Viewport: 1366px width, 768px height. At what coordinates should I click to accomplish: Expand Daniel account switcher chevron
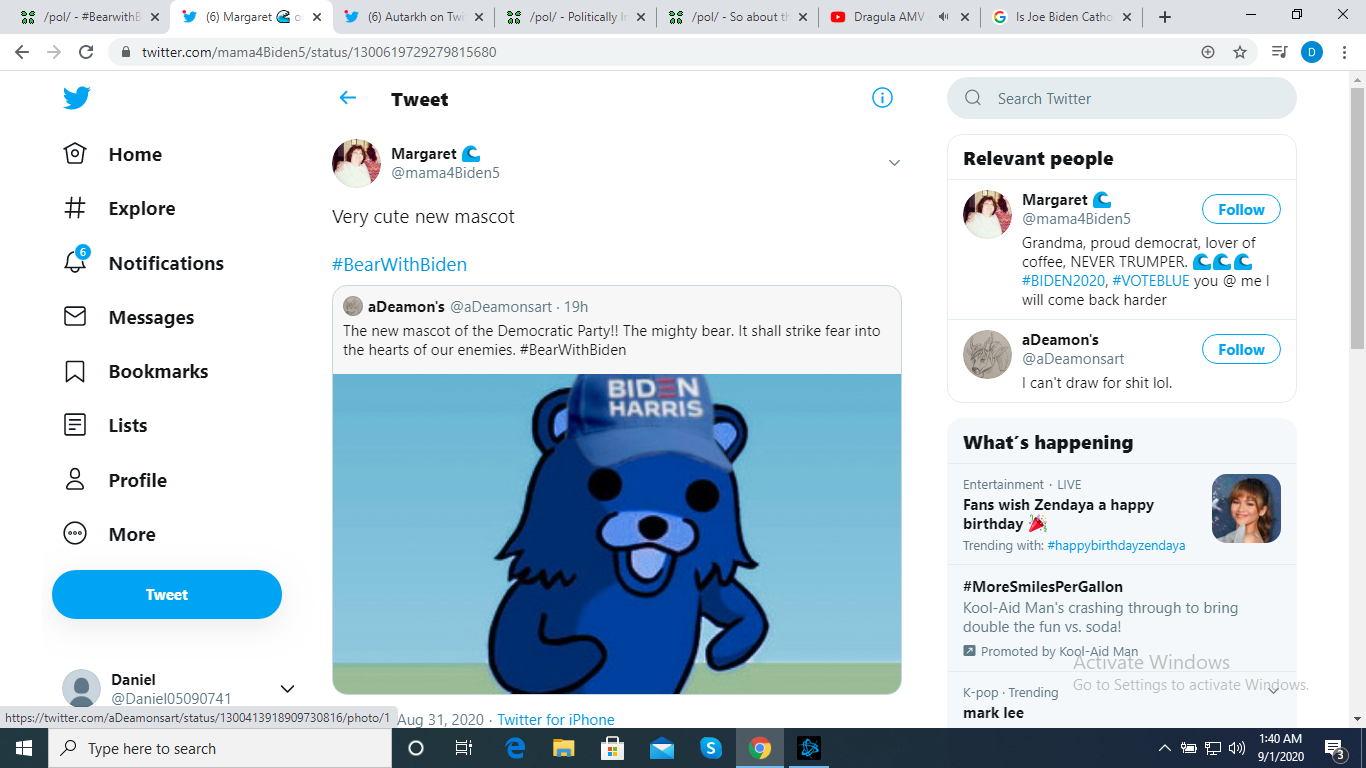click(x=287, y=689)
